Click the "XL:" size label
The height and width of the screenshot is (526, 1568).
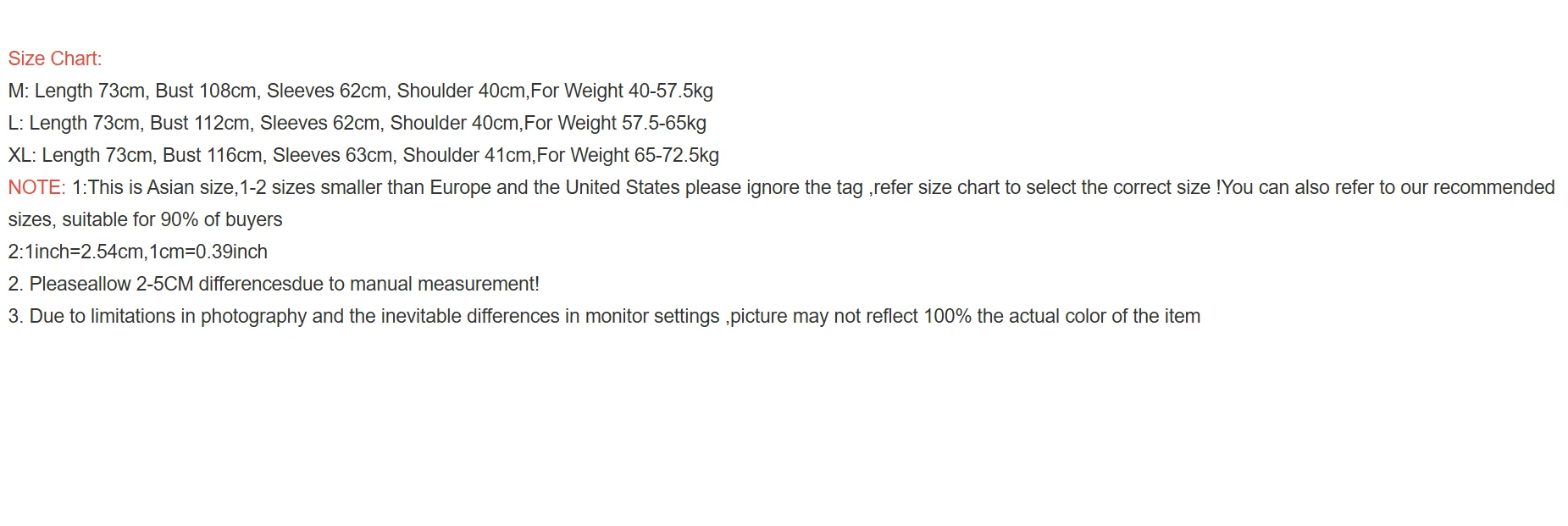point(22,155)
